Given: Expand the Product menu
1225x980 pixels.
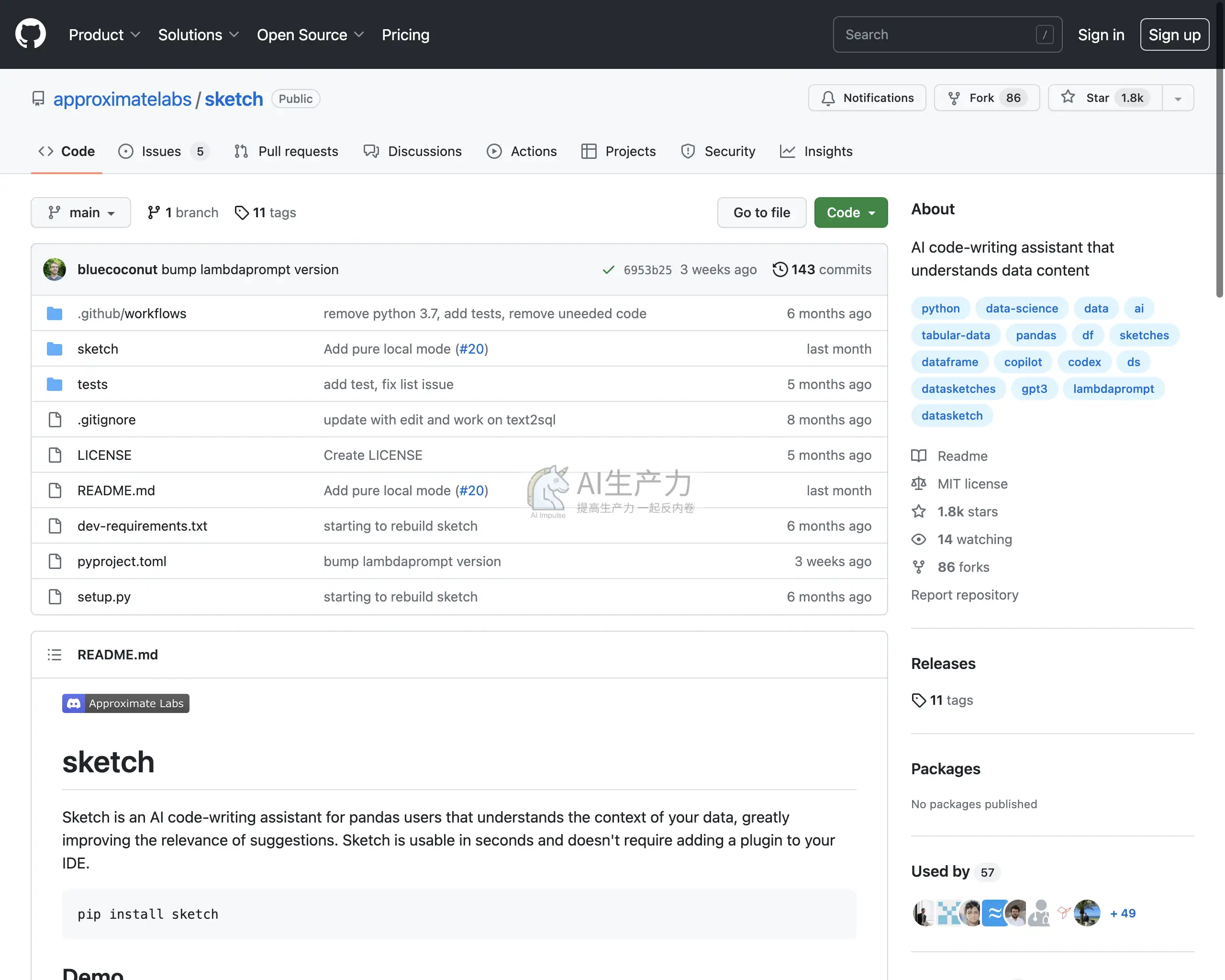Looking at the screenshot, I should pos(104,34).
